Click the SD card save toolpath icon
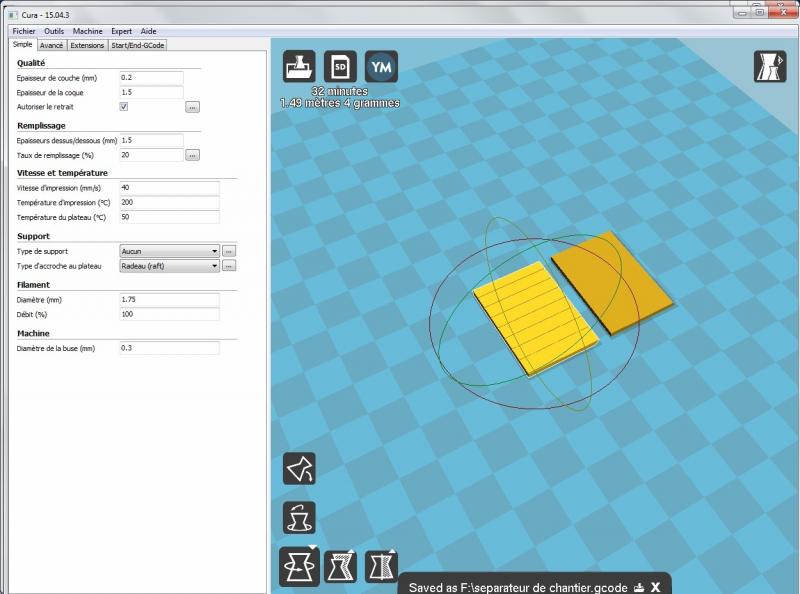Image resolution: width=800 pixels, height=594 pixels. 340,67
